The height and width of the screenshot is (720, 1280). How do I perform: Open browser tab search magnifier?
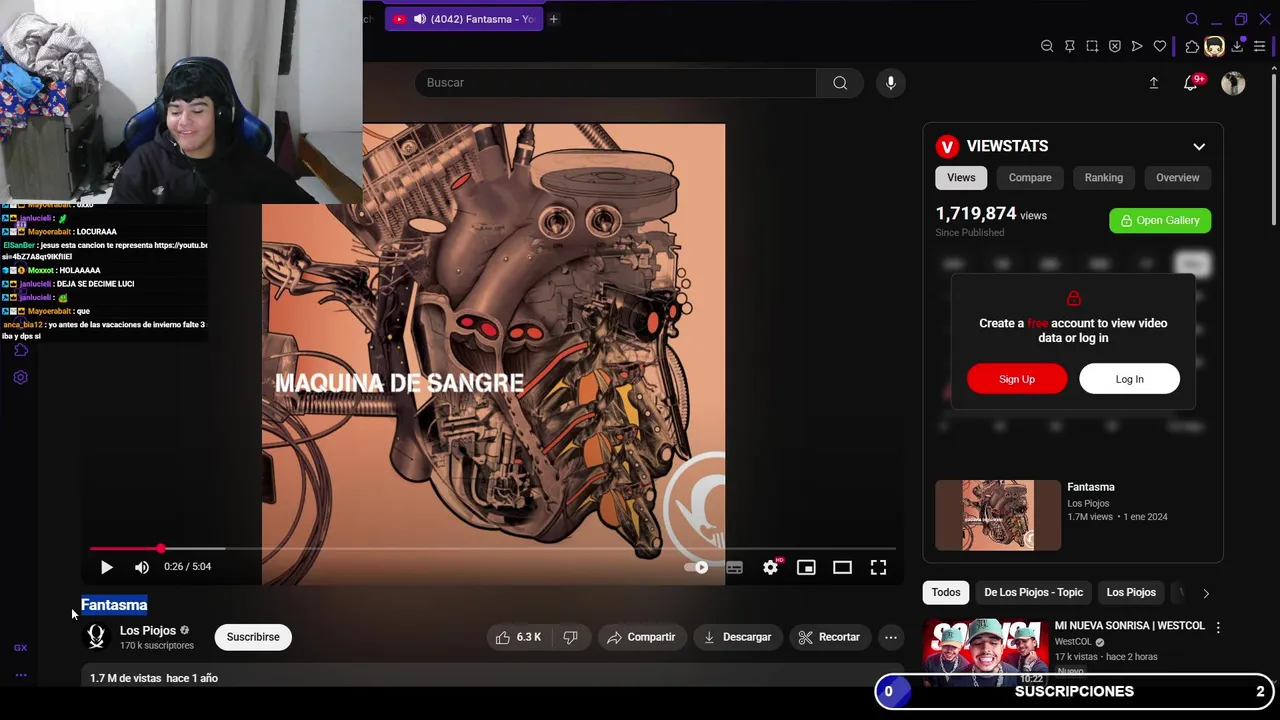(x=1192, y=19)
